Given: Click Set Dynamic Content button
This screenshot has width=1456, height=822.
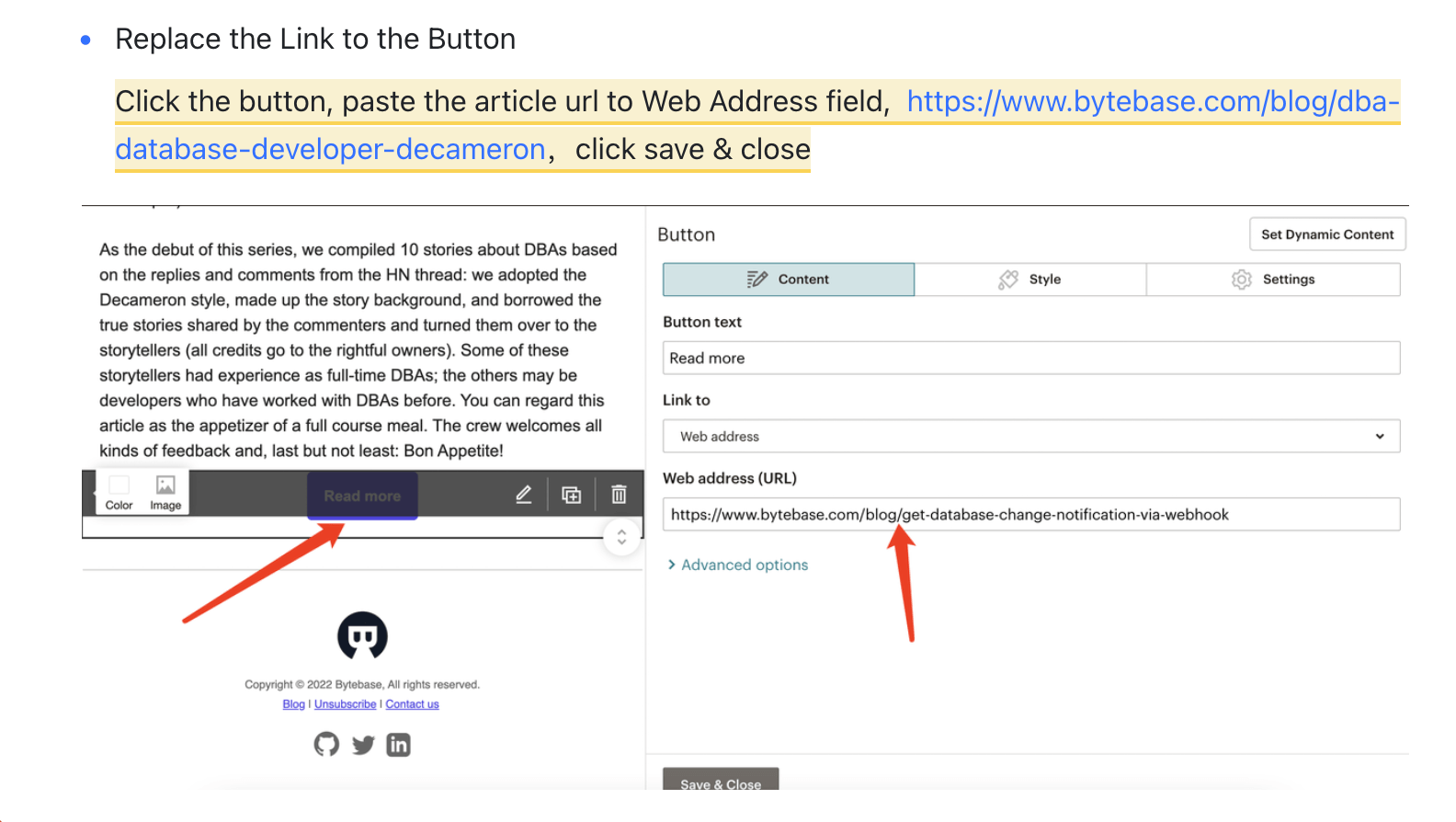Looking at the screenshot, I should tap(1327, 234).
